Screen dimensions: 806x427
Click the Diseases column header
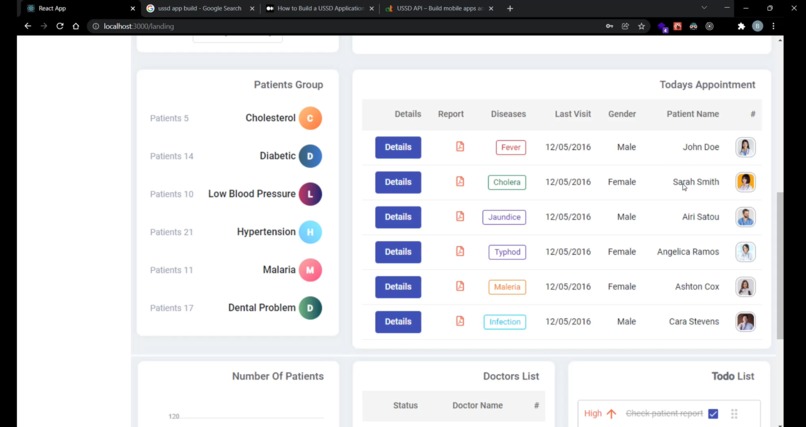[508, 114]
